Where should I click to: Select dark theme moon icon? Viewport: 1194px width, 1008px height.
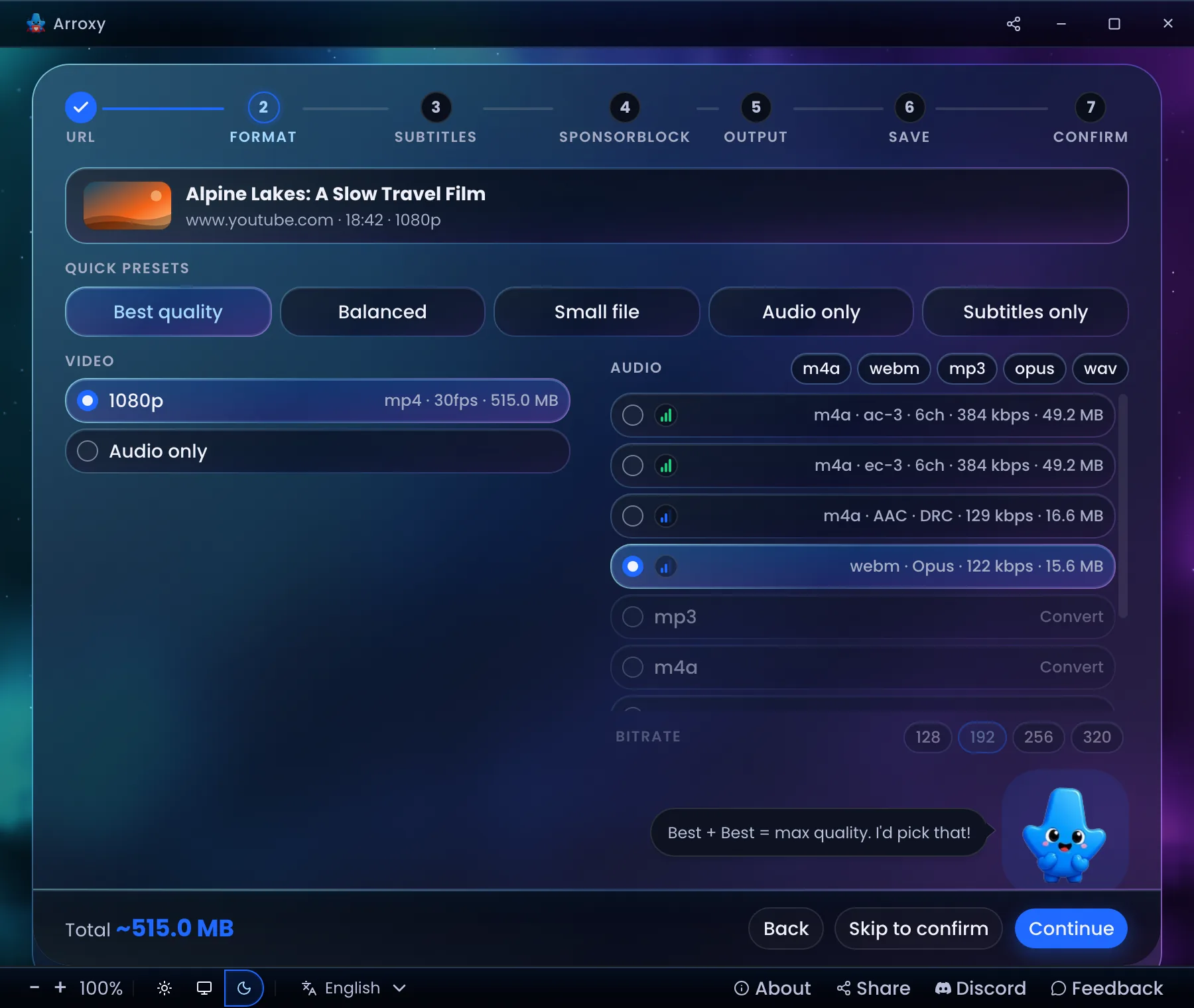pyautogui.click(x=243, y=988)
